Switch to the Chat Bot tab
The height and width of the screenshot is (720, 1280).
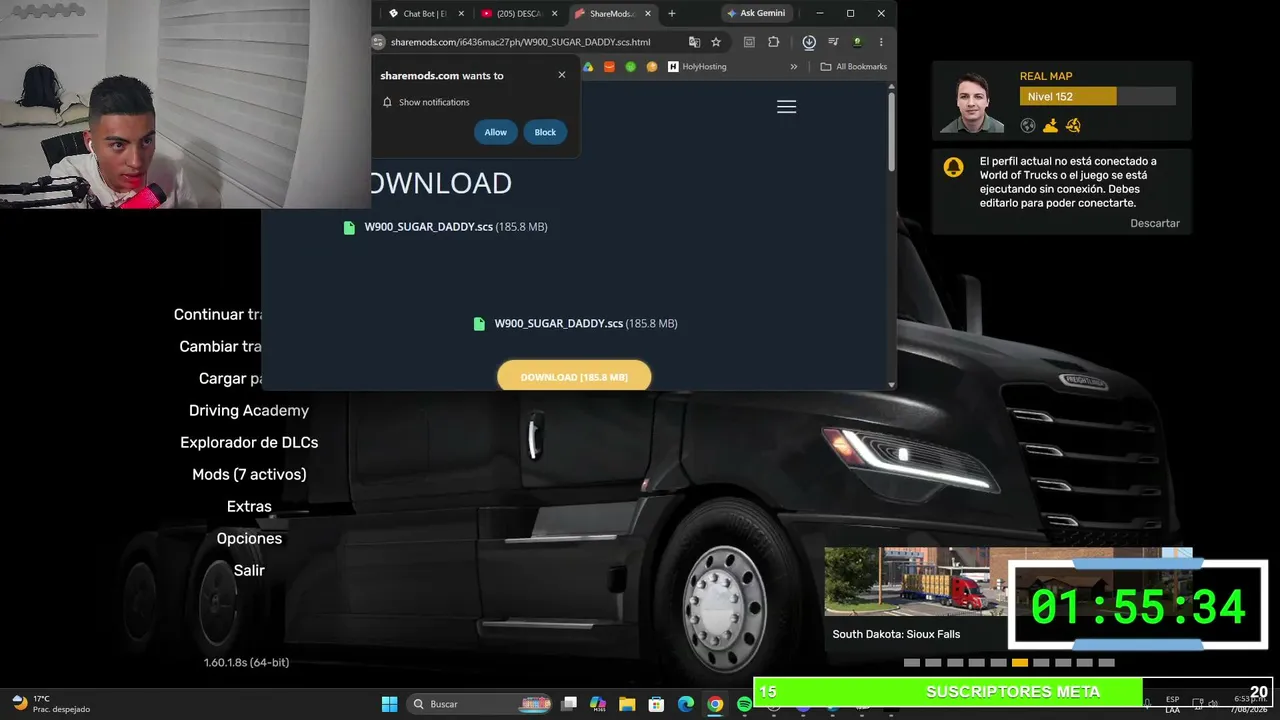point(424,14)
